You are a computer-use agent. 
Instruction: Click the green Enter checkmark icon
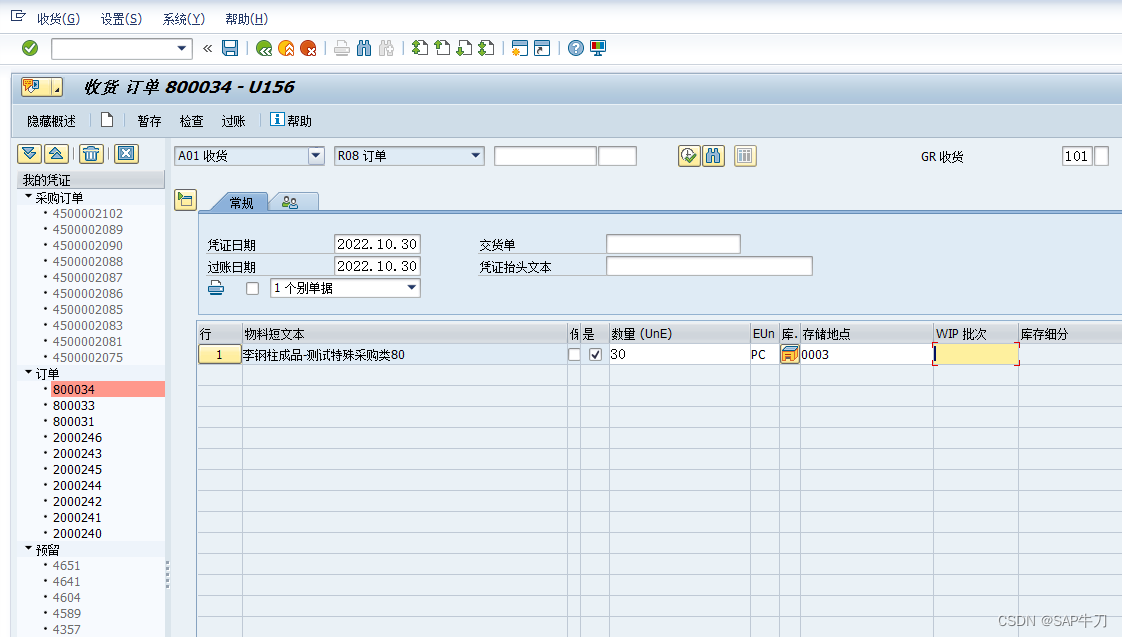(x=30, y=48)
